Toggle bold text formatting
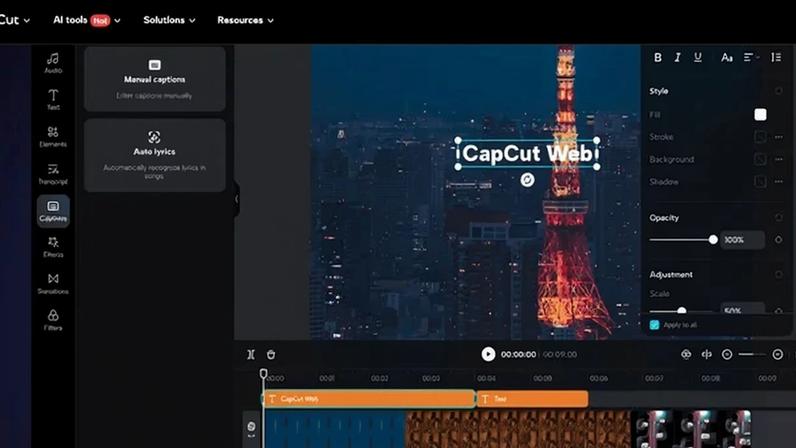Screen dimensions: 796x448 [x=658, y=57]
